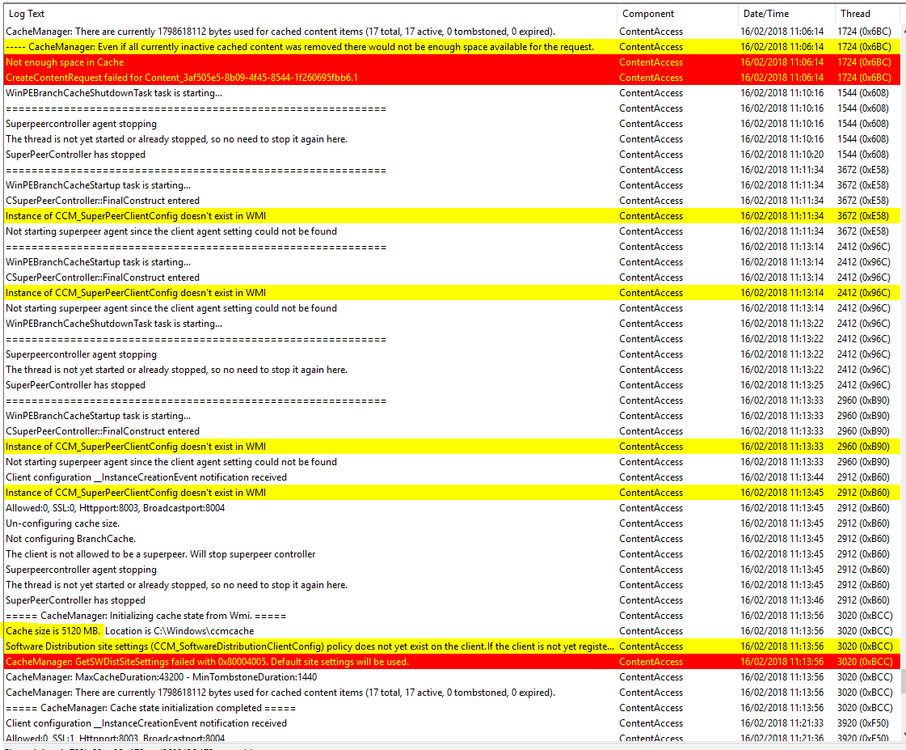Click date '16/02/2018 11:13:25' cell
906x750 pixels.
point(782,385)
